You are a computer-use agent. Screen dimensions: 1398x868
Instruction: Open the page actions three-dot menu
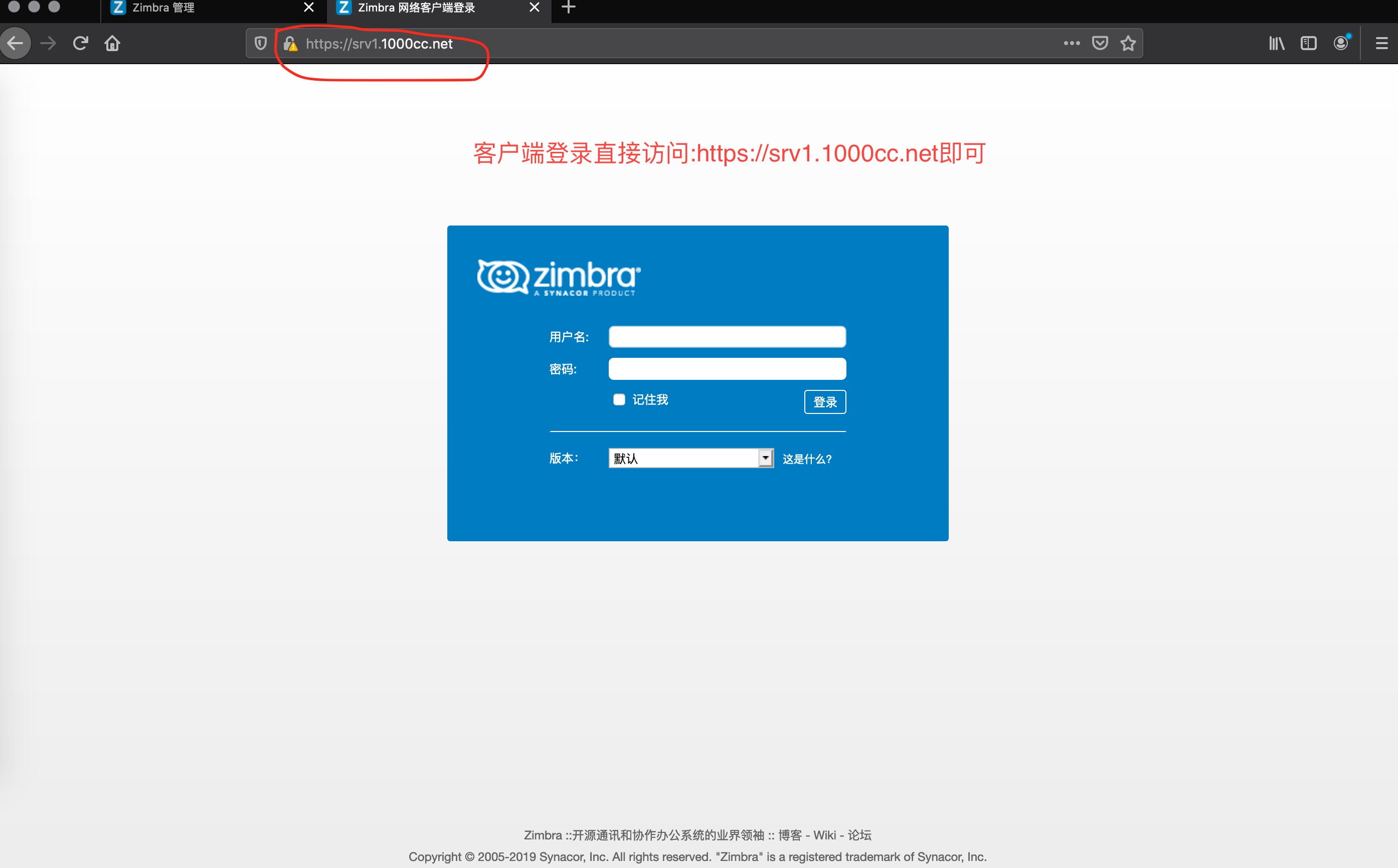(x=1072, y=43)
